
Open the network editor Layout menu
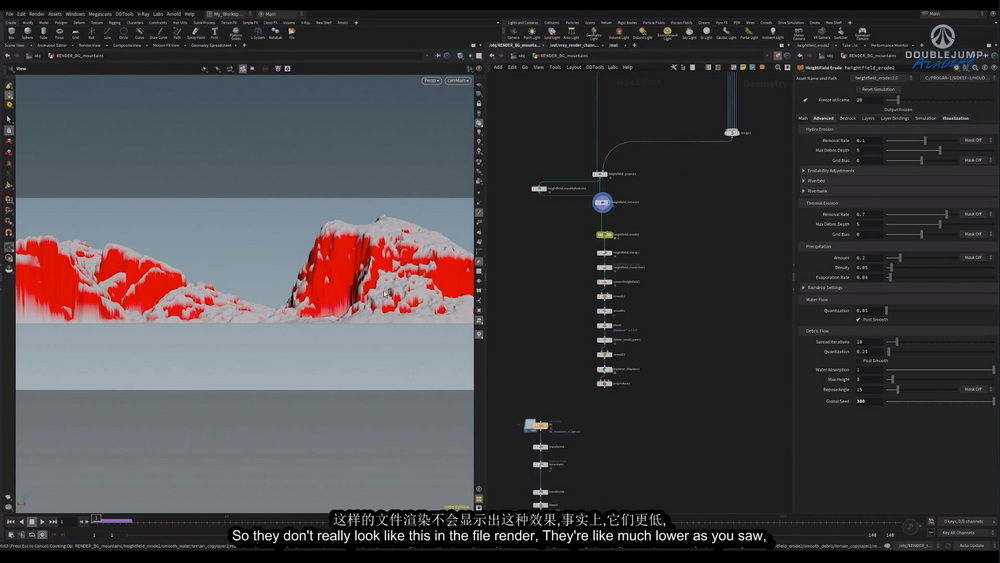[573, 67]
